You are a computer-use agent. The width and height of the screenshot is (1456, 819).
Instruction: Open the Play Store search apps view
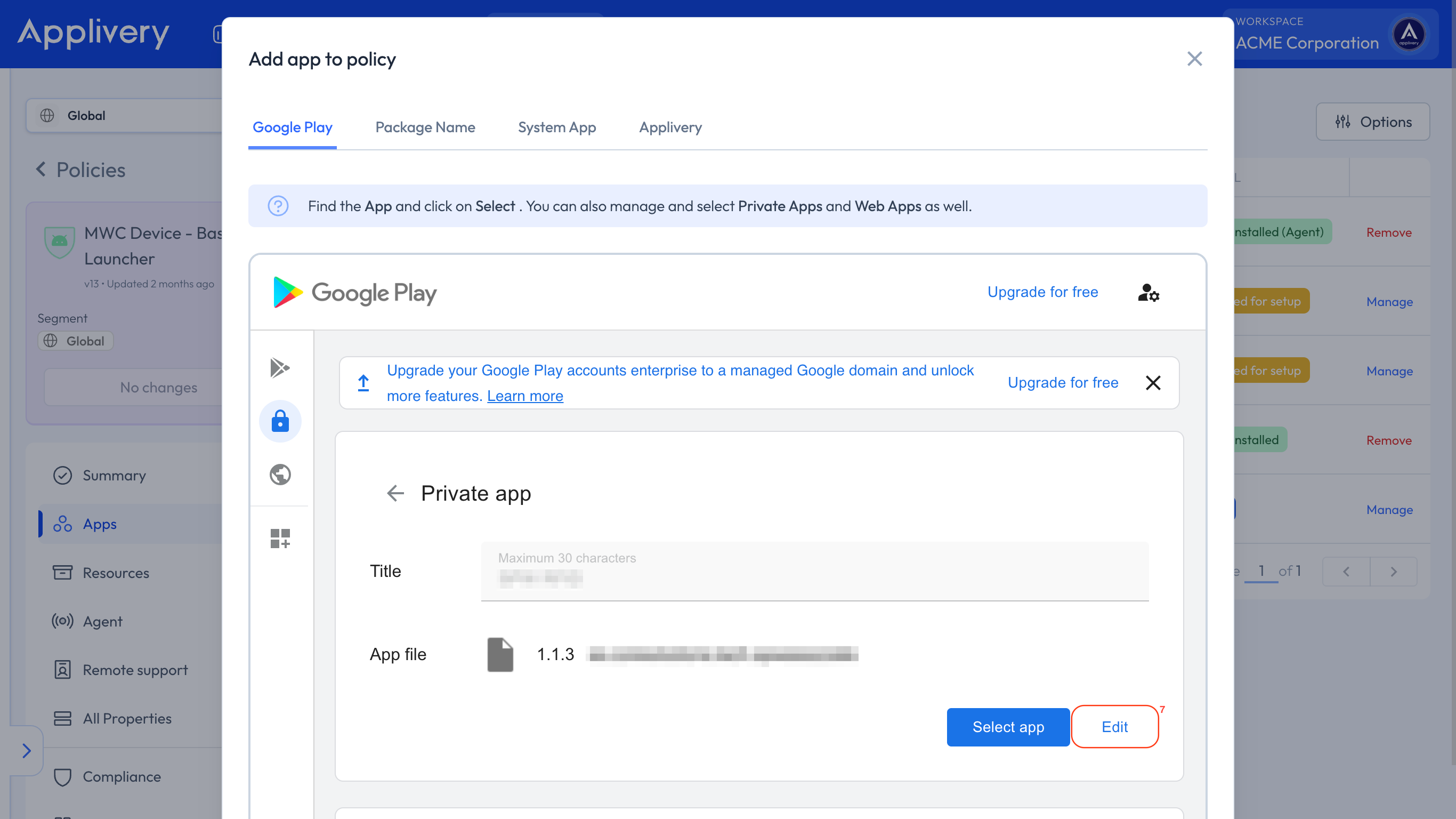280,368
